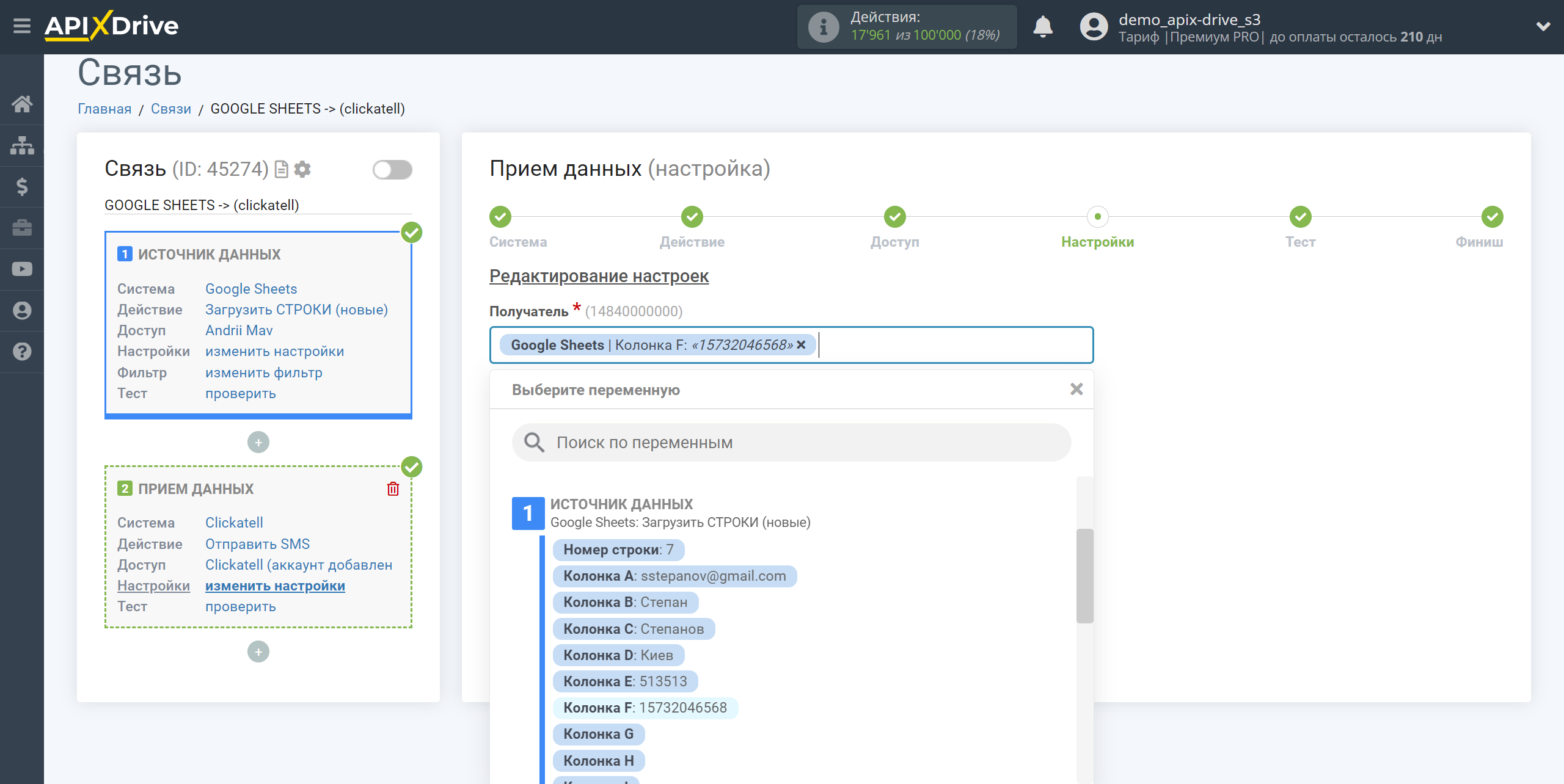Screen dimensions: 1564x784
Task: Open the Andrii Mav access link
Action: click(x=239, y=330)
